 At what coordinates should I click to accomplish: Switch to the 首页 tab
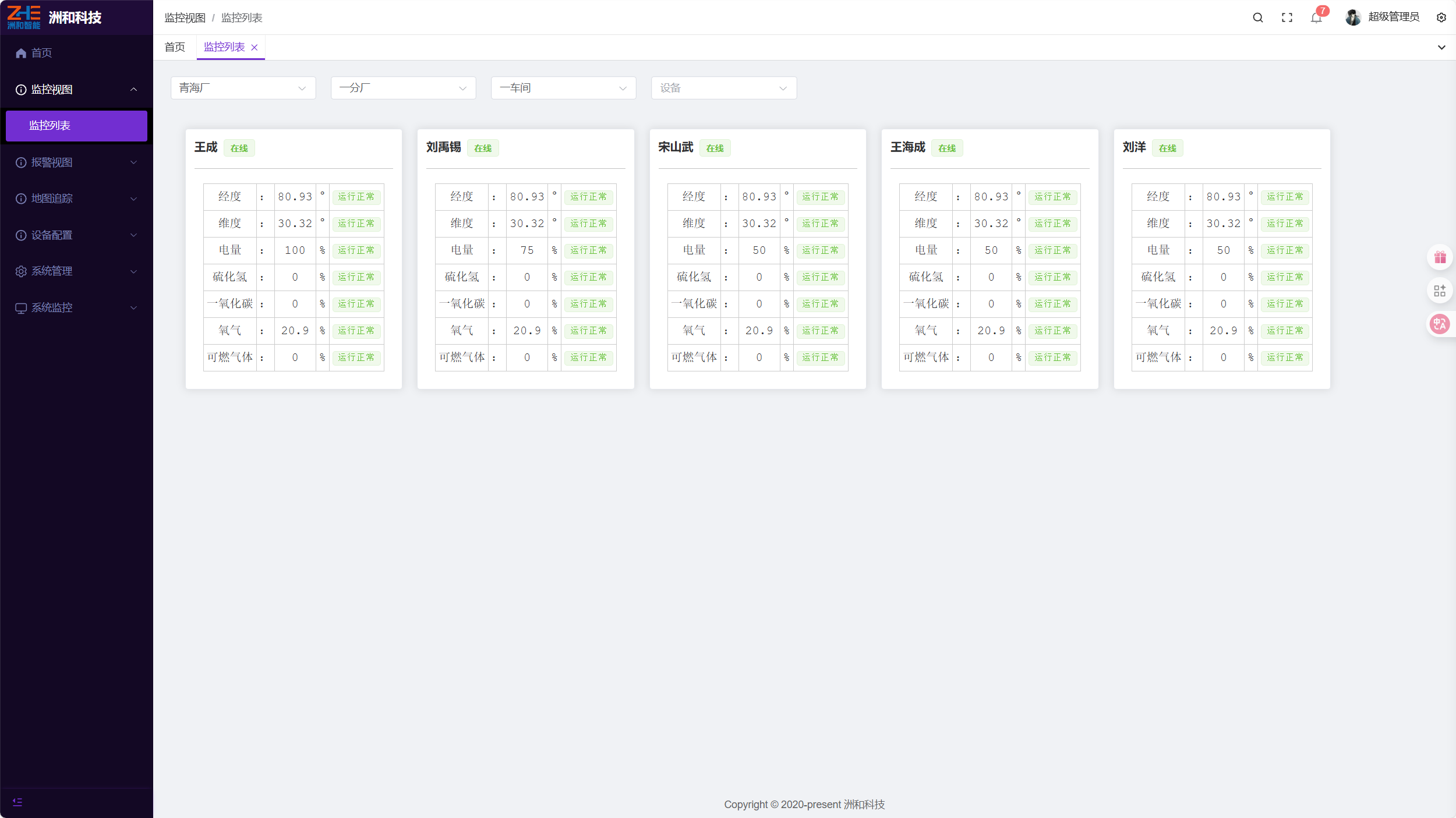[x=175, y=47]
